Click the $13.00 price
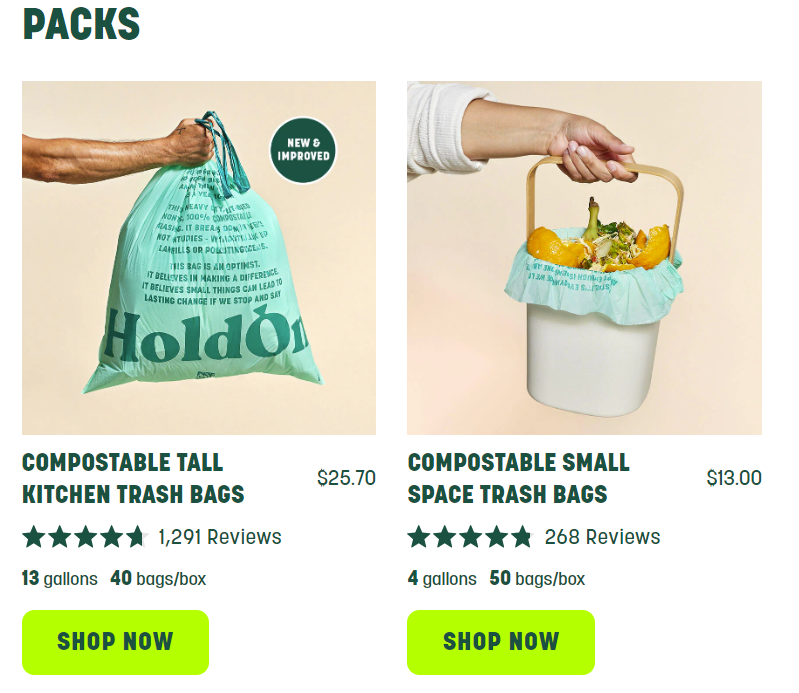Viewport: 799px width, 693px height. [734, 478]
